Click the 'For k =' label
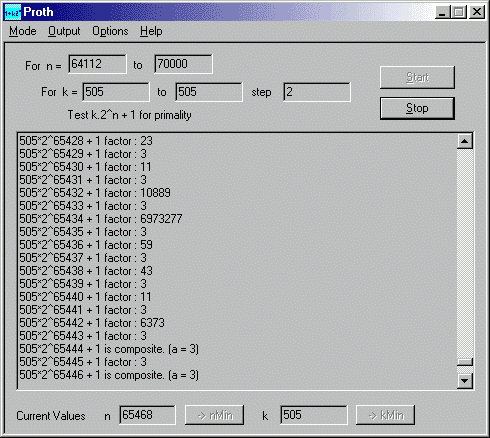Image resolution: width=490 pixels, height=438 pixels. (x=59, y=92)
